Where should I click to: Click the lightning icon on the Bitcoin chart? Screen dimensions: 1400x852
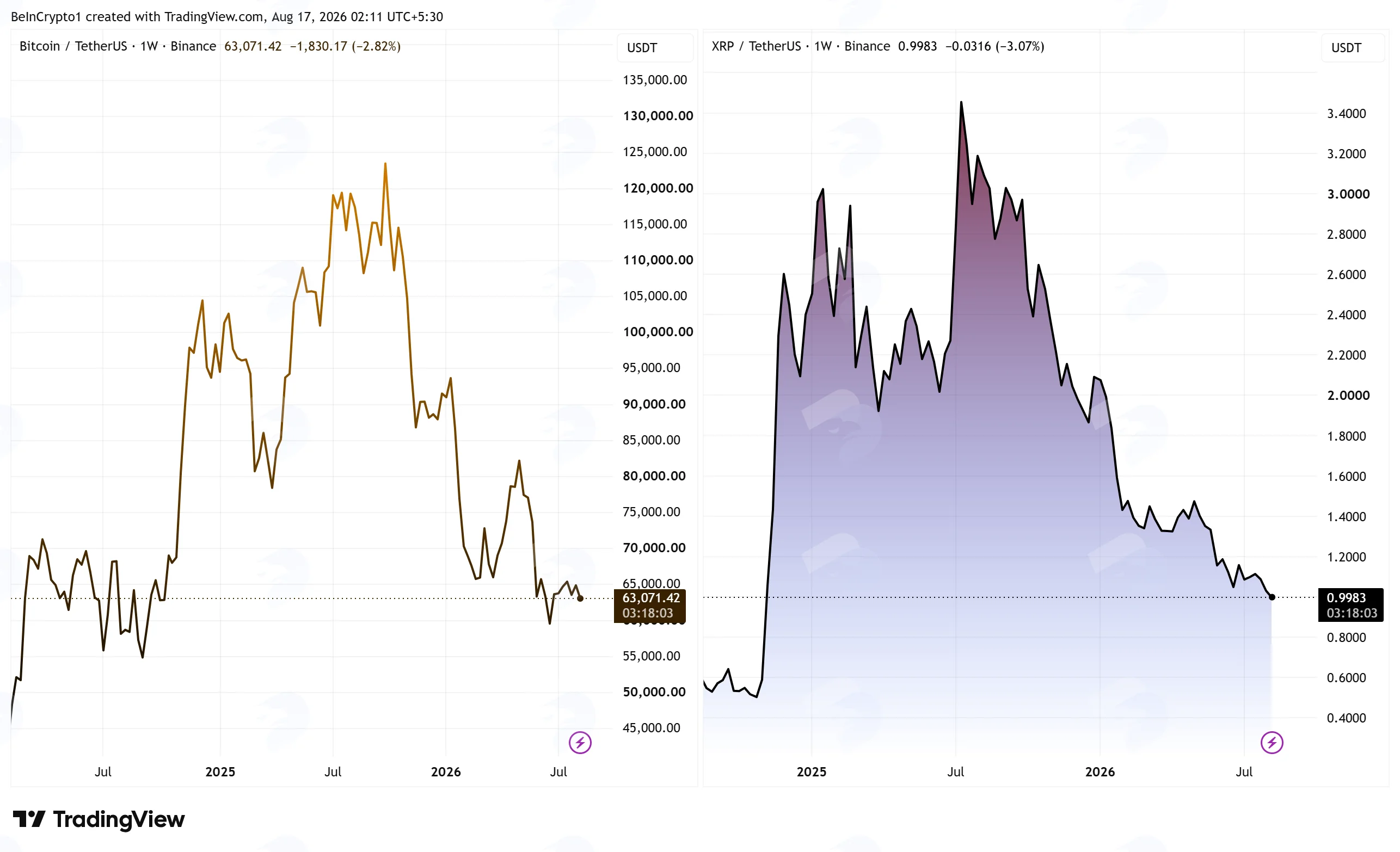point(580,743)
